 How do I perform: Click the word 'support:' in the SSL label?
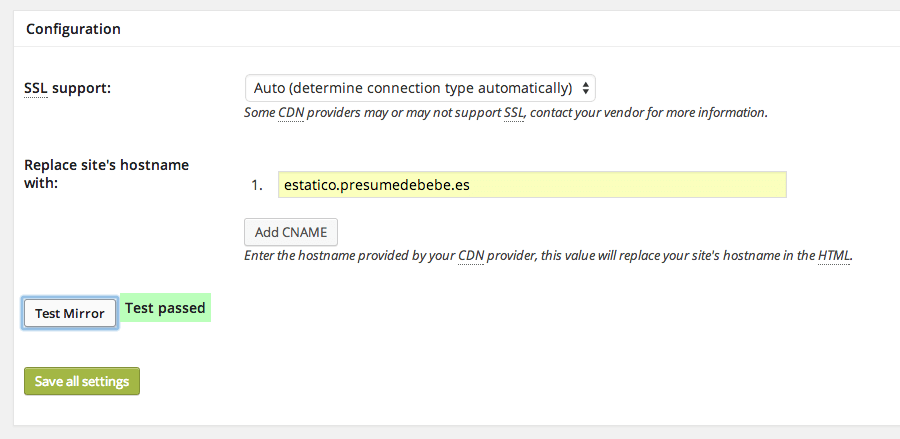point(82,89)
